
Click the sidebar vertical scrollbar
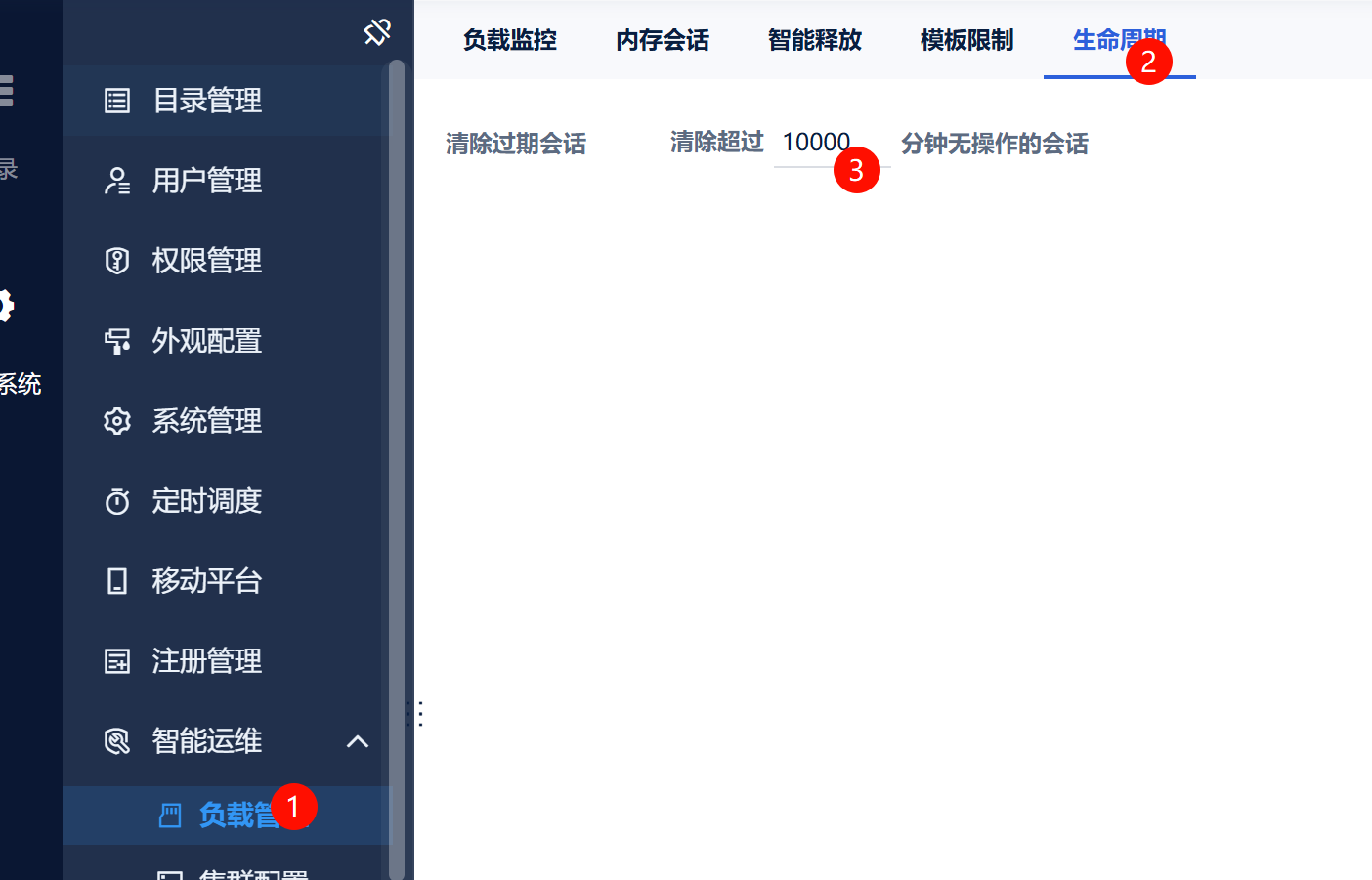(x=397, y=469)
